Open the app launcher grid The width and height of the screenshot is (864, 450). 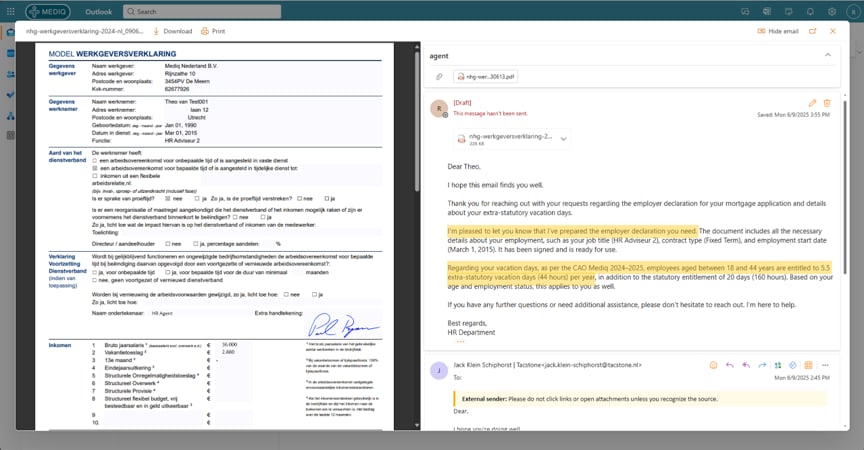tap(10, 11)
